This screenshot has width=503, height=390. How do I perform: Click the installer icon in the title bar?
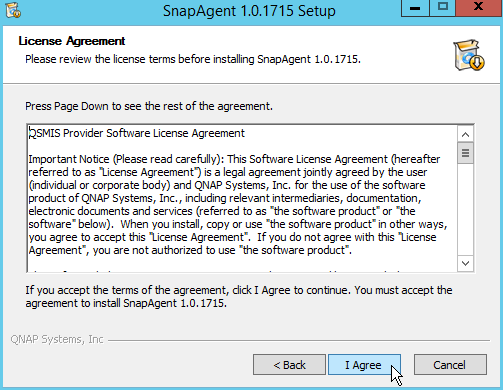(x=13, y=10)
